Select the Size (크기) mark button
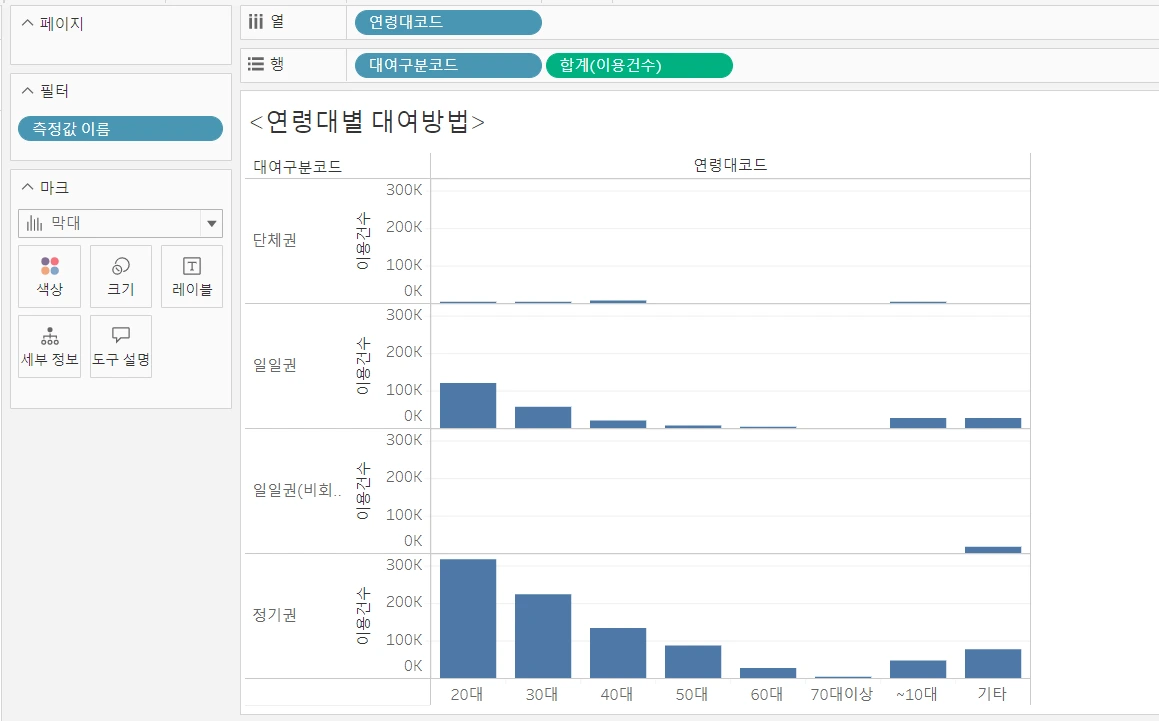The width and height of the screenshot is (1159, 721). (120, 276)
